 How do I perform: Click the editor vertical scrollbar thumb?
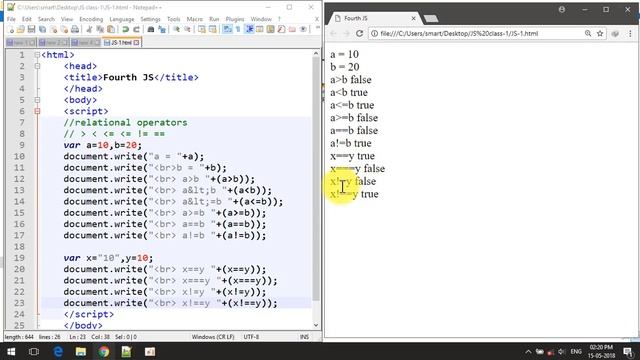click(316, 179)
